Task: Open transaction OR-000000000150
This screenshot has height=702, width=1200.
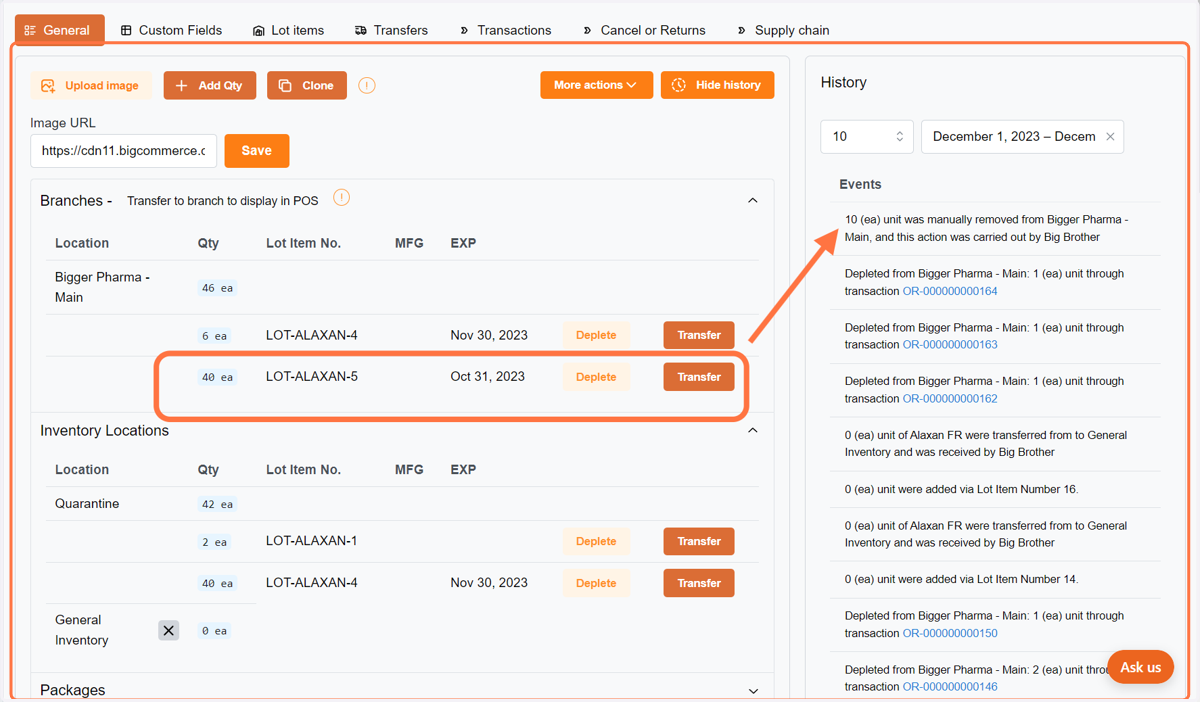Action: (950, 633)
